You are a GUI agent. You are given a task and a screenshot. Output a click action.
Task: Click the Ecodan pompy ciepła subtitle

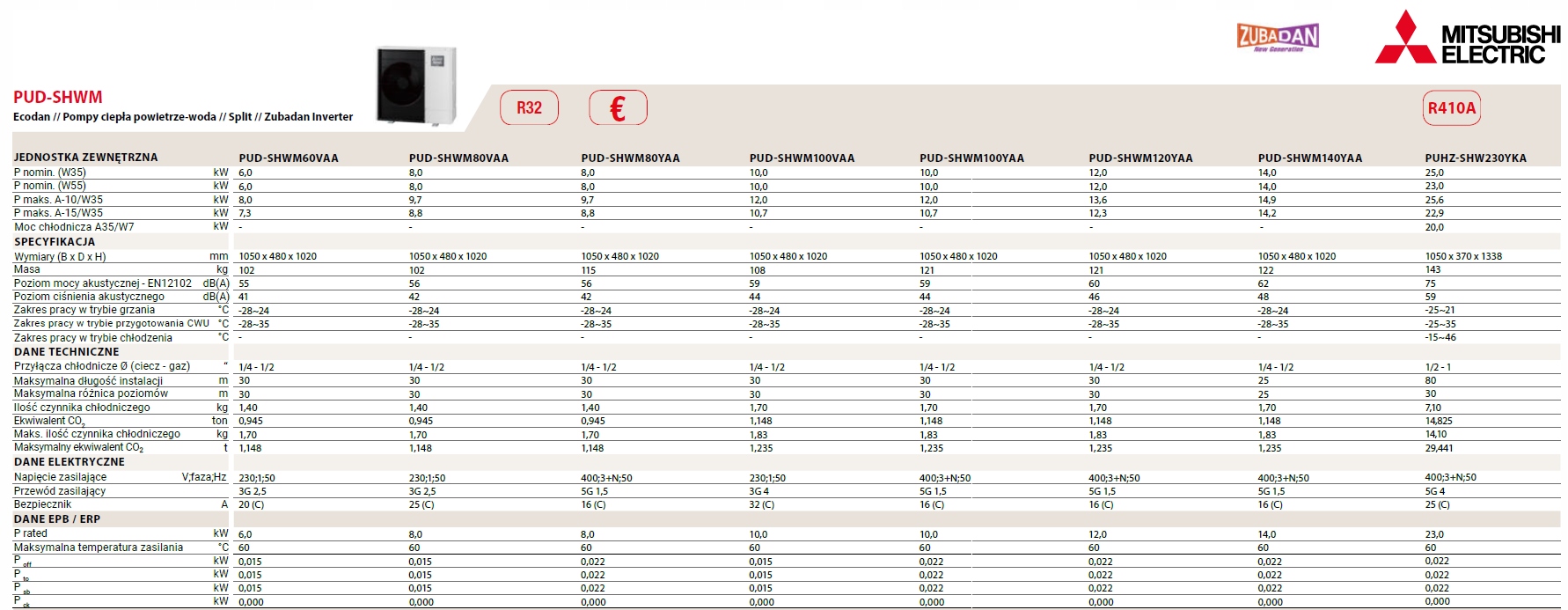(183, 117)
